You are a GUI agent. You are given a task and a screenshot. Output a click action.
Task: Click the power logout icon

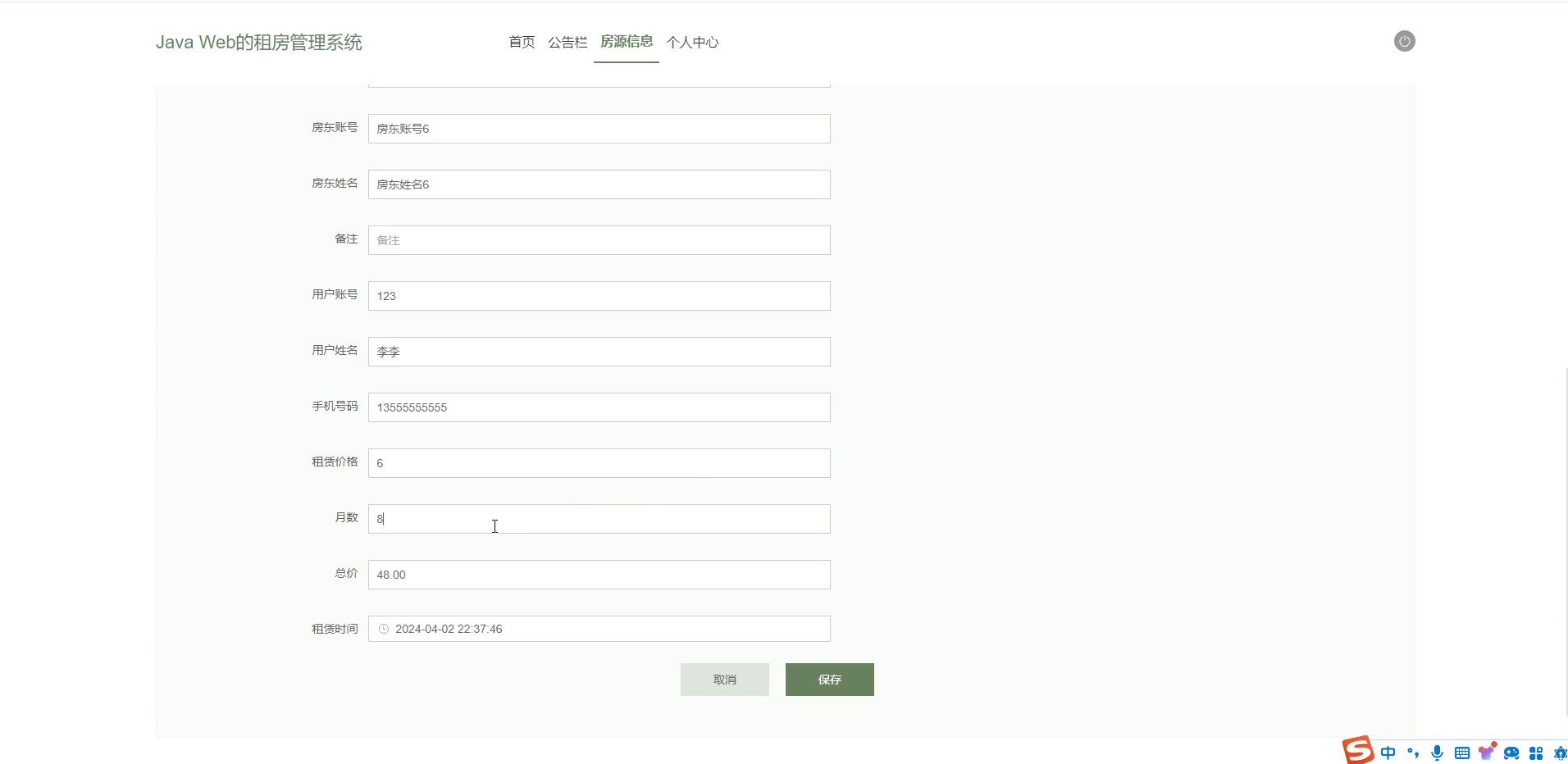(1405, 41)
